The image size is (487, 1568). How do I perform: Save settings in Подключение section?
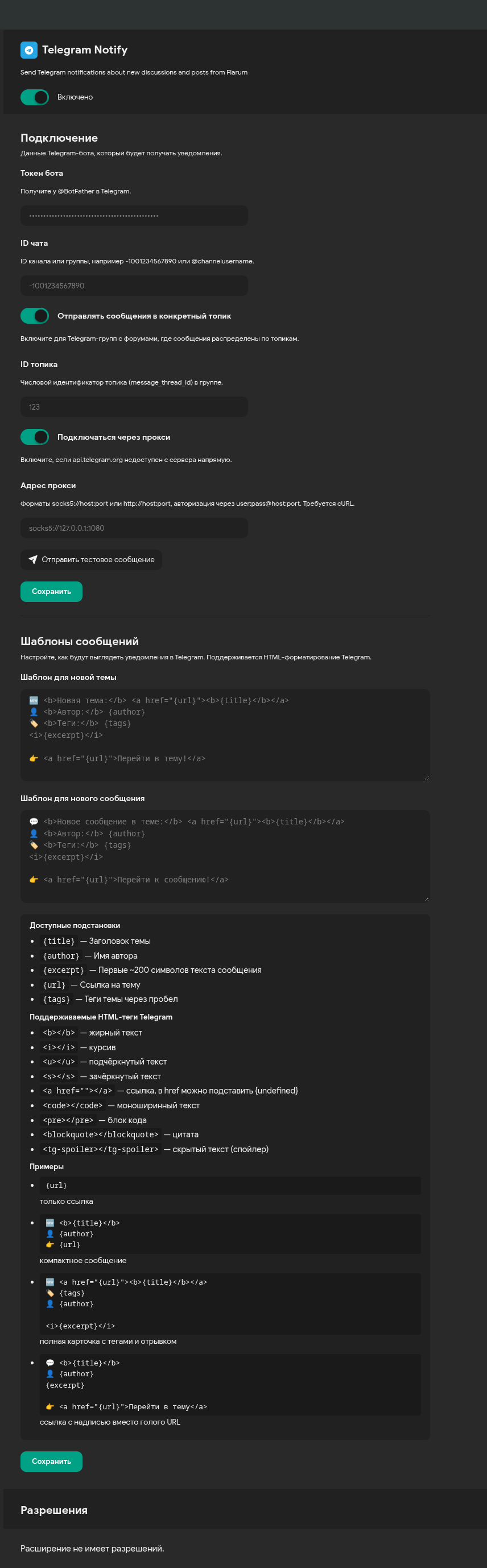tap(51, 592)
